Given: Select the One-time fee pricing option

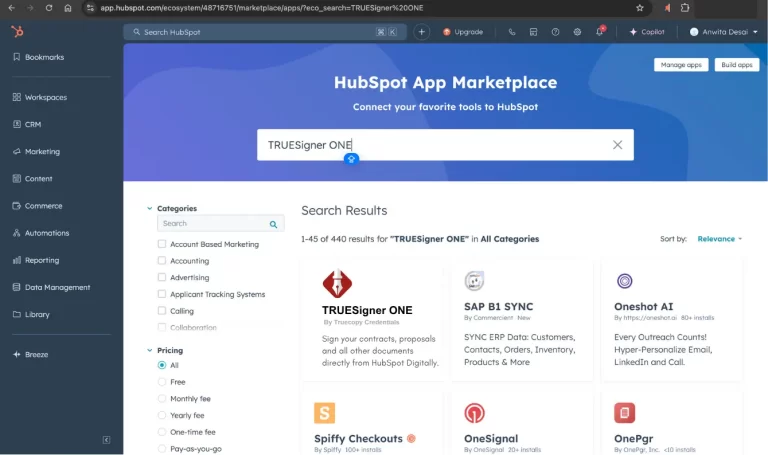Looking at the screenshot, I should coord(162,432).
